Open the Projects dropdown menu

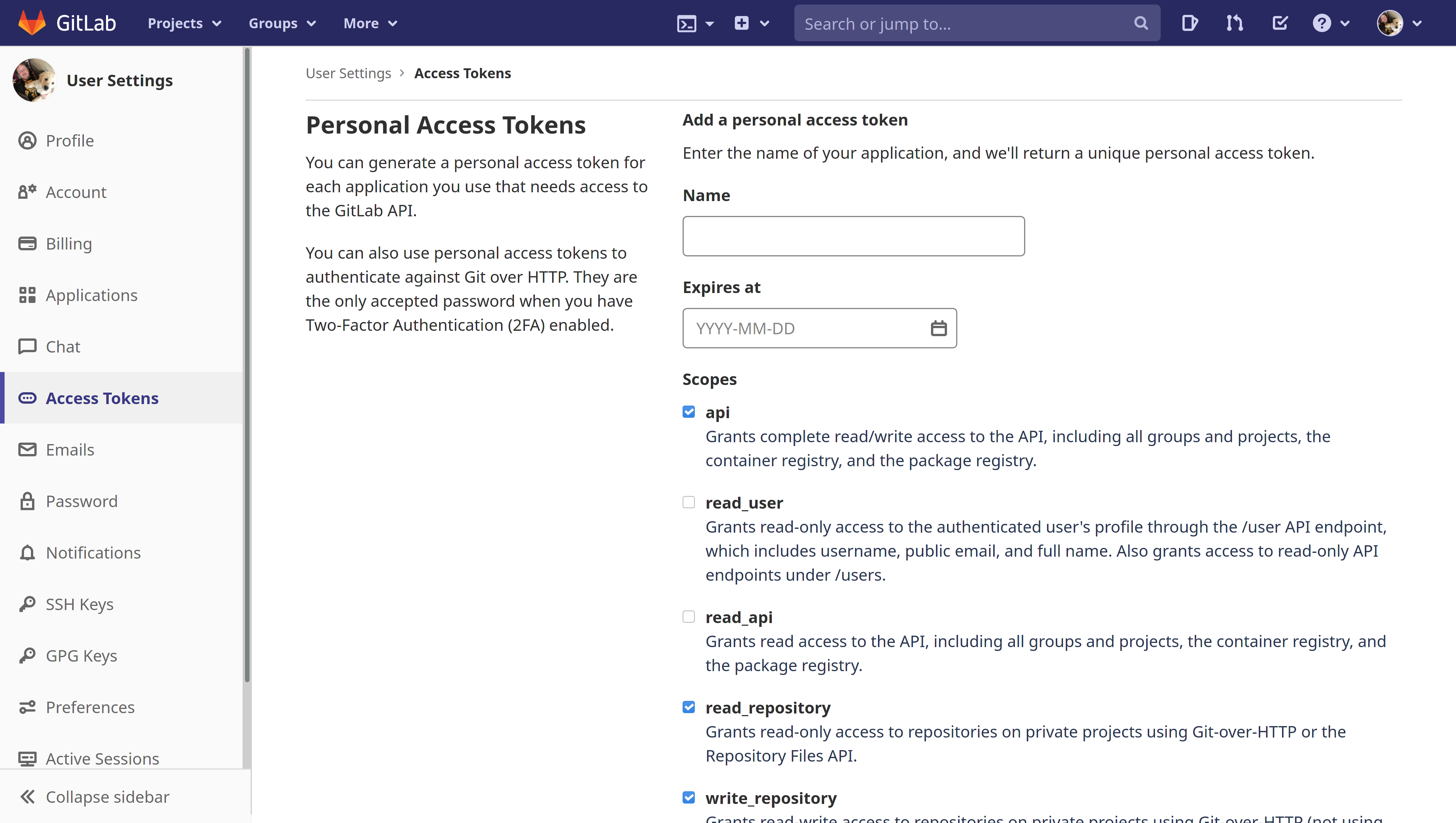[x=184, y=22]
